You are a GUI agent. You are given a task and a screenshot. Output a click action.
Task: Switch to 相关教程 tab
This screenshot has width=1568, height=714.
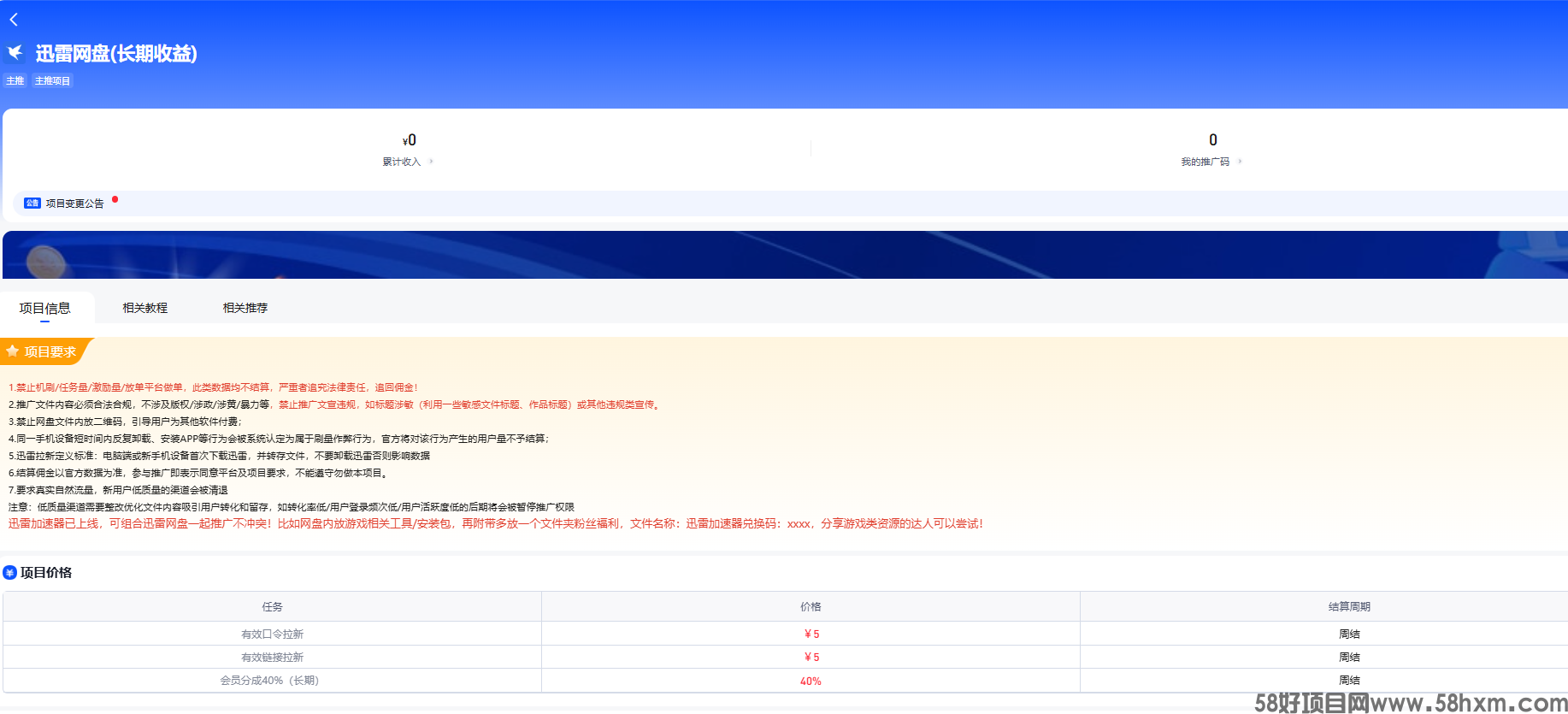pyautogui.click(x=145, y=308)
